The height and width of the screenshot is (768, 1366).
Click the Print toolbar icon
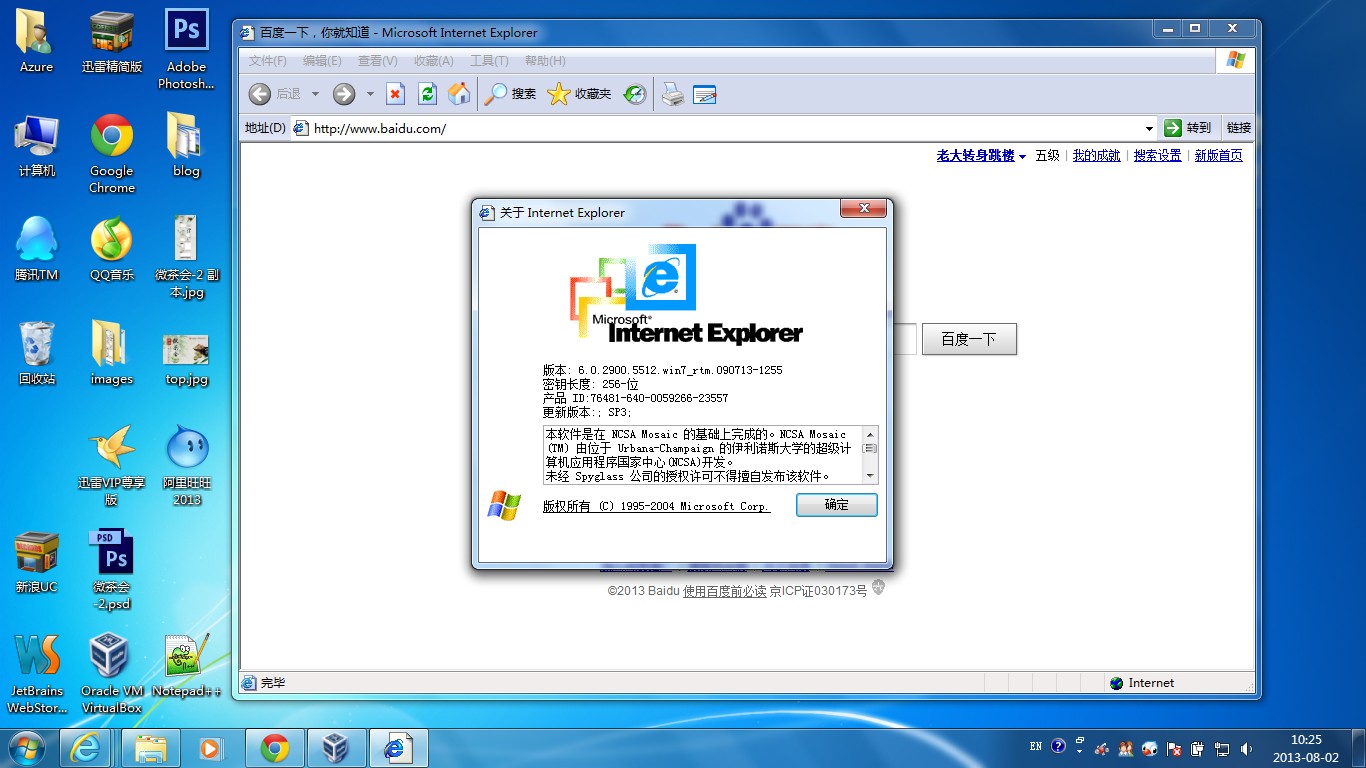[673, 94]
